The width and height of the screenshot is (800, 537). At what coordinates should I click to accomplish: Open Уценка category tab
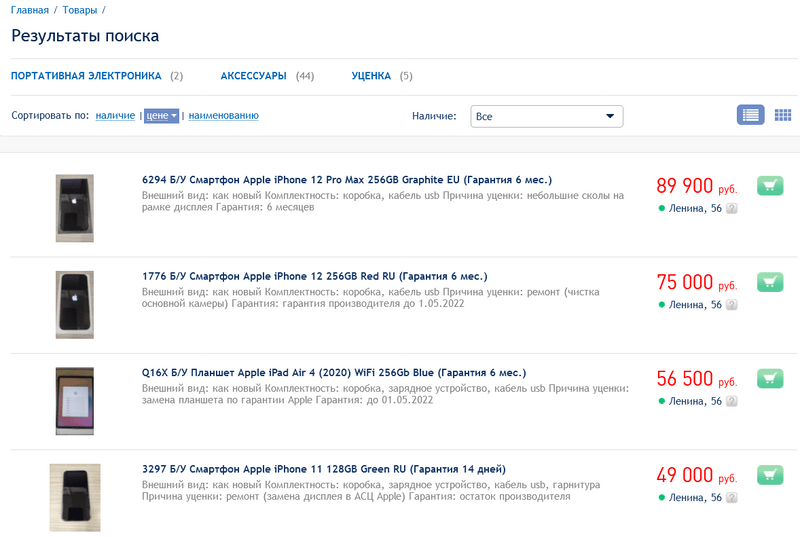[371, 76]
